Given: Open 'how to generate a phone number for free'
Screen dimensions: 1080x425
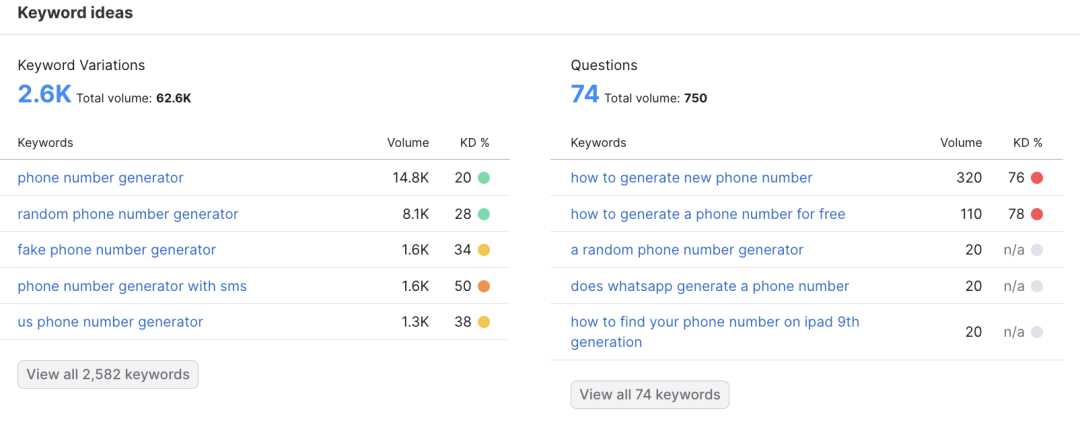Looking at the screenshot, I should [x=707, y=214].
